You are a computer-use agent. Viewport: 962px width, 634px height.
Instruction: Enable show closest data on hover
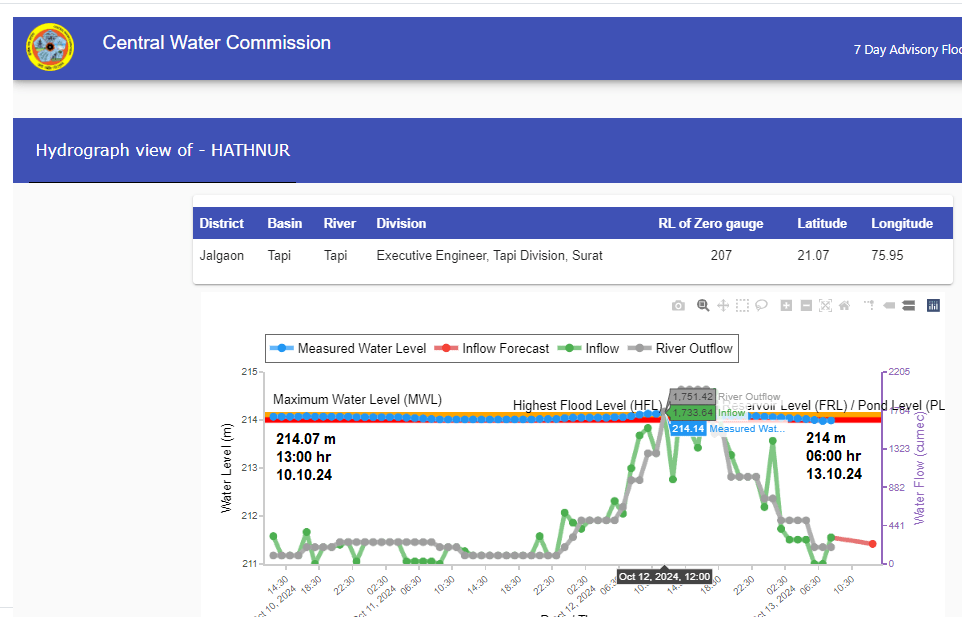point(889,306)
